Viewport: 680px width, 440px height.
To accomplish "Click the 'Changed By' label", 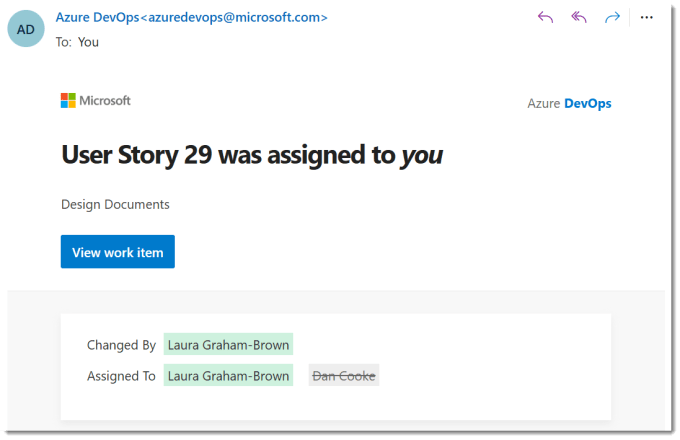I will click(x=121, y=345).
